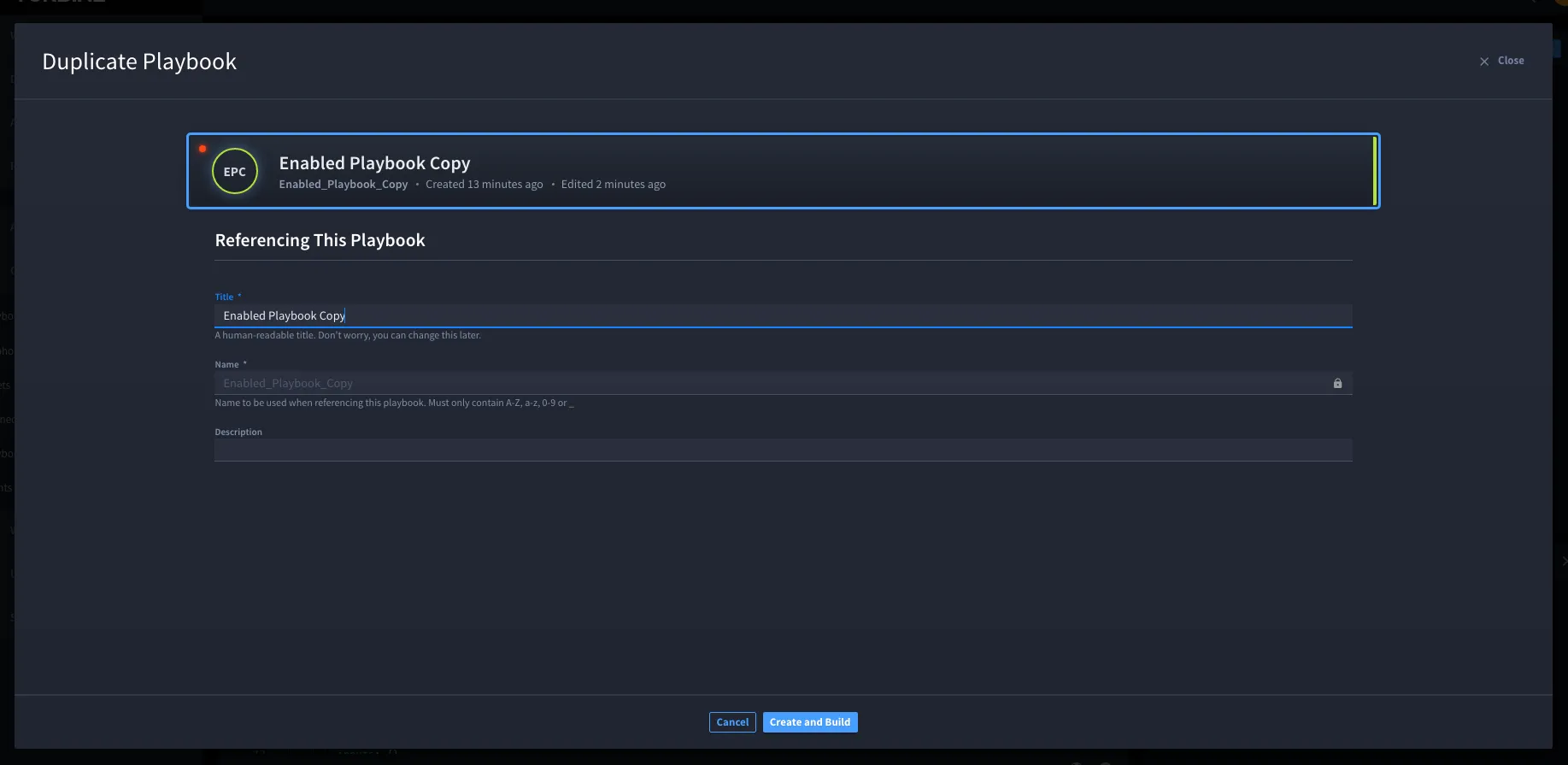The image size is (1568, 765).
Task: Expand the side panel chevron at right edge
Action: tap(1564, 562)
